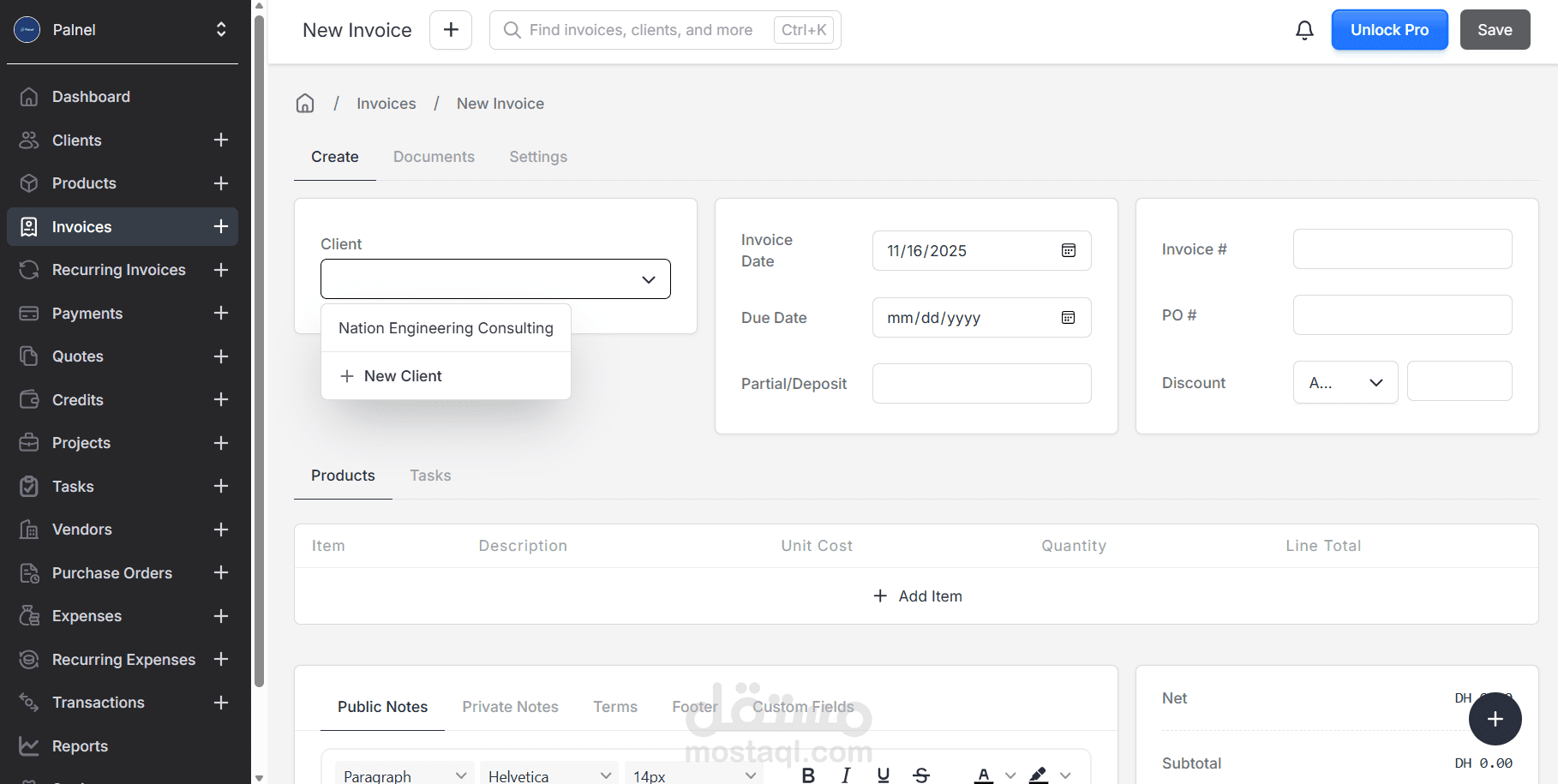Image resolution: width=1558 pixels, height=784 pixels.
Task: Click plus icon next to Payments
Action: pyautogui.click(x=221, y=313)
